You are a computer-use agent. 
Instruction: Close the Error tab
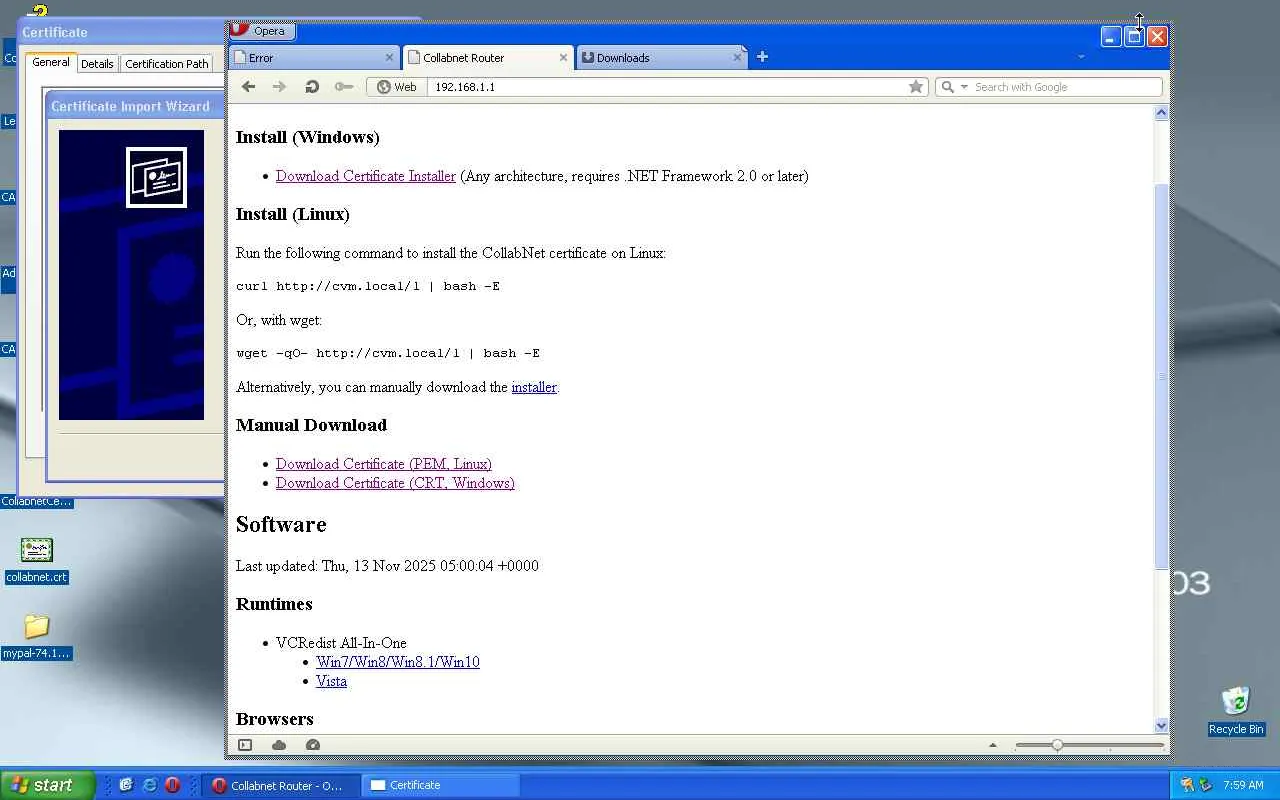pyautogui.click(x=390, y=58)
